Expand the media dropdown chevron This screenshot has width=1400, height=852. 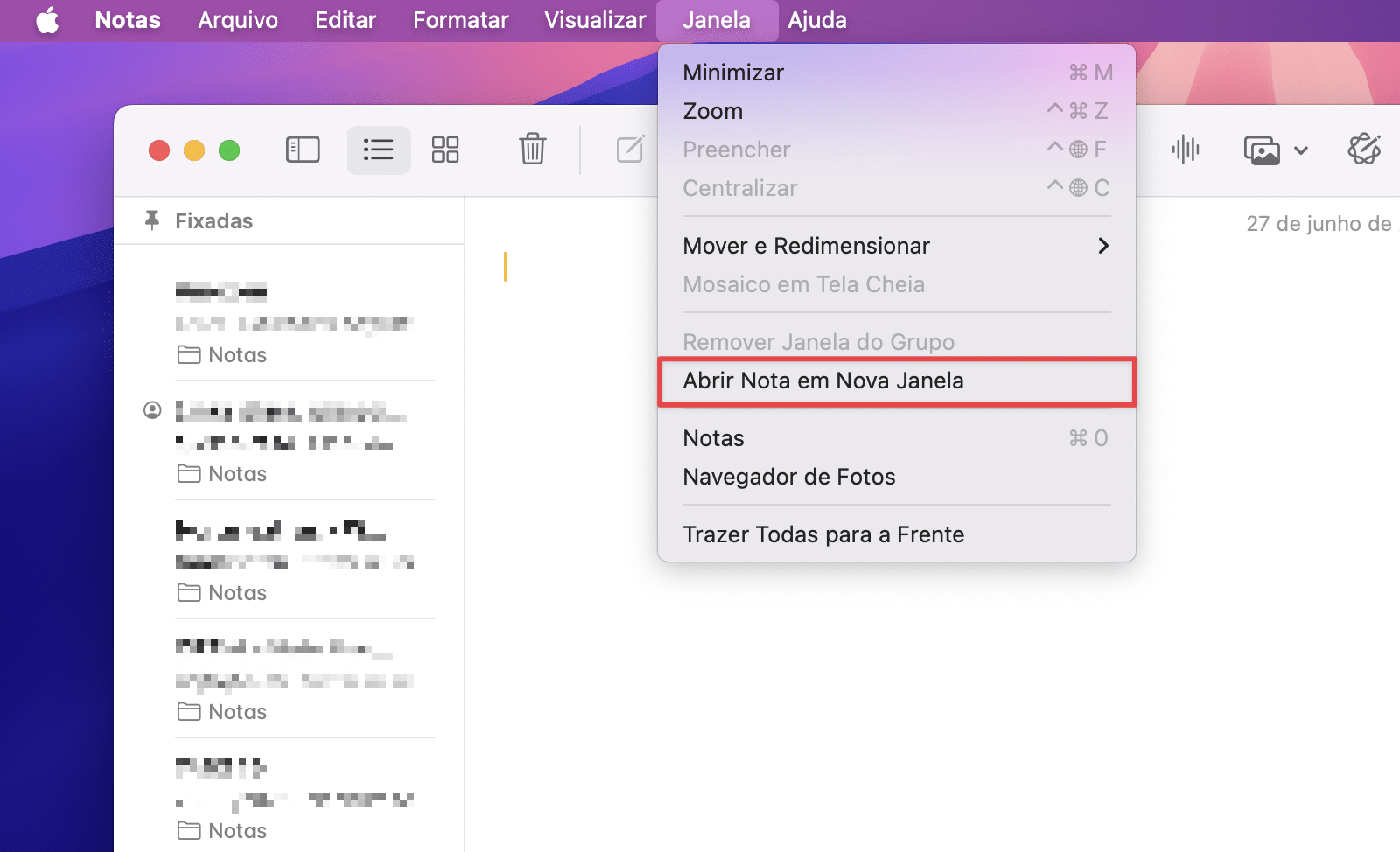point(1301,150)
